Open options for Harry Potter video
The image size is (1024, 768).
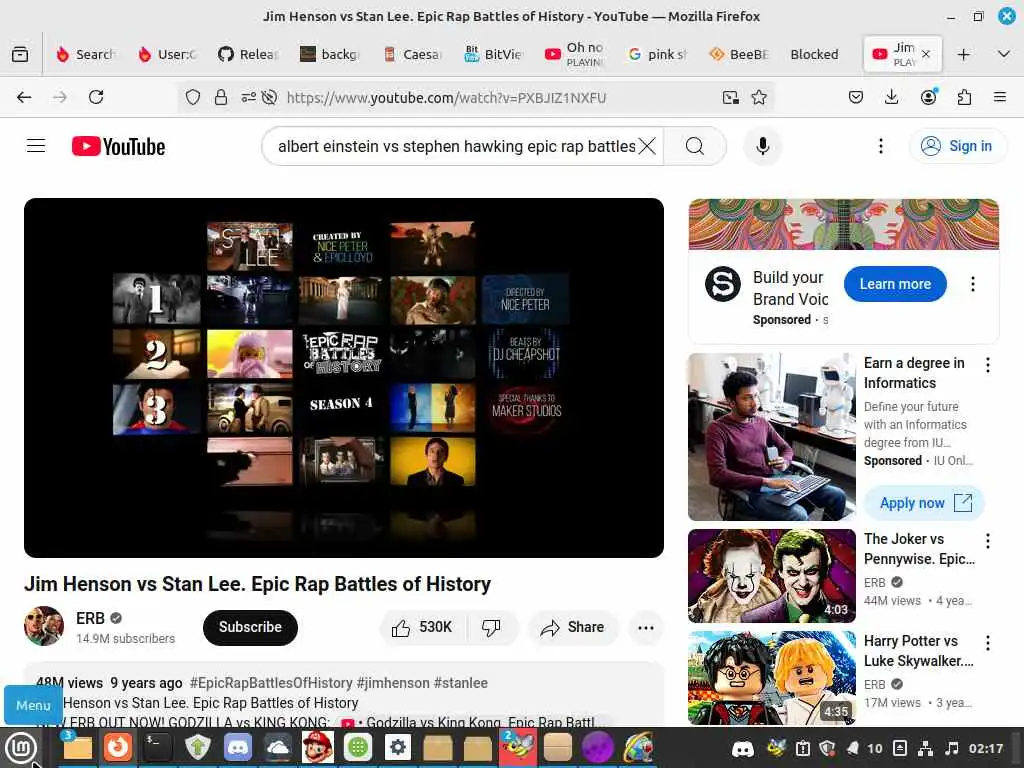click(x=988, y=643)
